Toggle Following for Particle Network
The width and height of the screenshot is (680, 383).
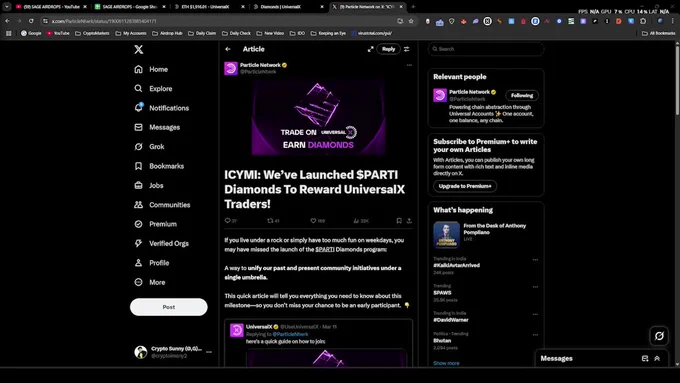click(x=522, y=95)
